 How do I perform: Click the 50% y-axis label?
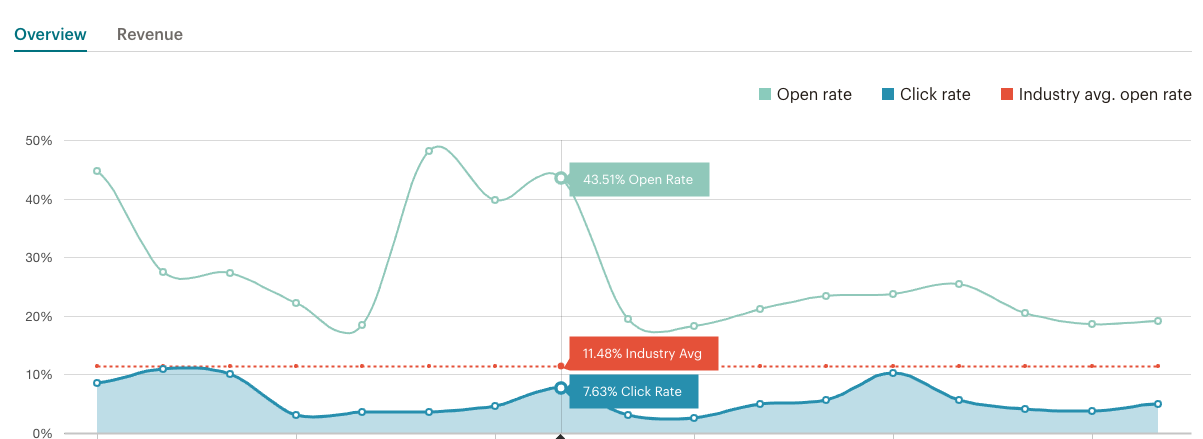[x=39, y=141]
